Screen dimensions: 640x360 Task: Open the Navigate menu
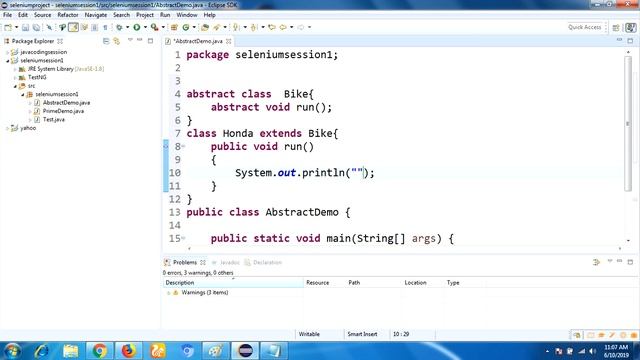click(x=96, y=15)
